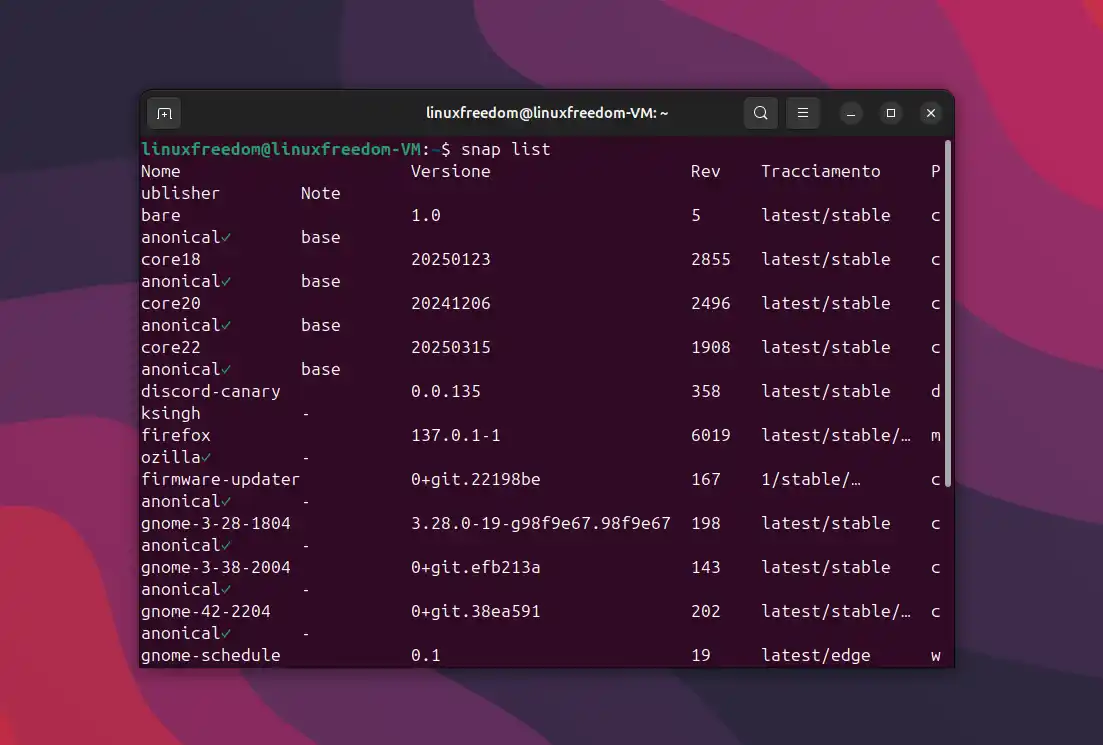The image size is (1103, 745).
Task: Click 'latest/stable/…' in firefox row
Action: point(836,435)
